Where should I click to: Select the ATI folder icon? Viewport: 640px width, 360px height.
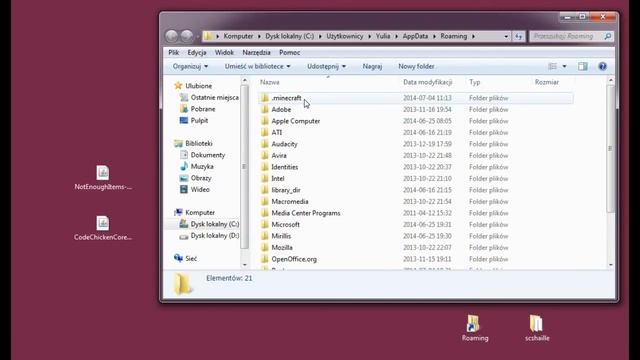tap(265, 132)
